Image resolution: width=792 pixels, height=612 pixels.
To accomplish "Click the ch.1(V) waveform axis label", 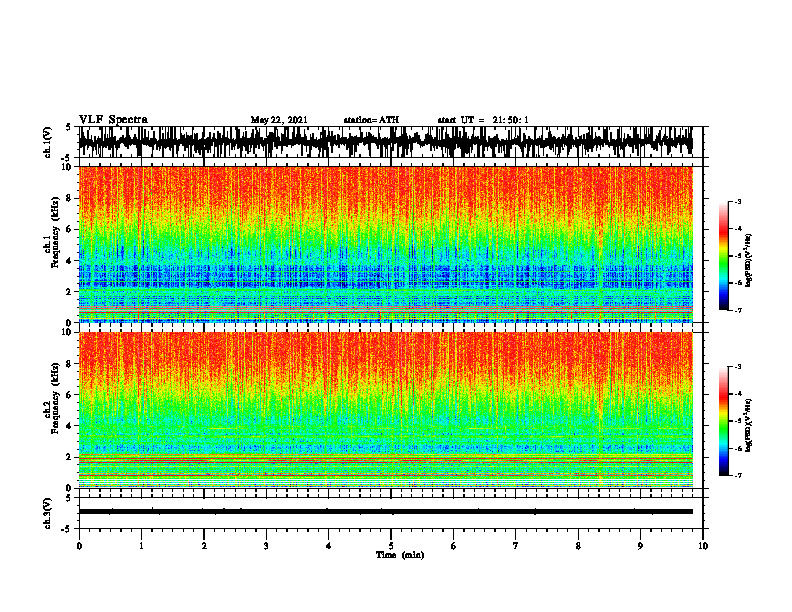I will click(x=47, y=142).
